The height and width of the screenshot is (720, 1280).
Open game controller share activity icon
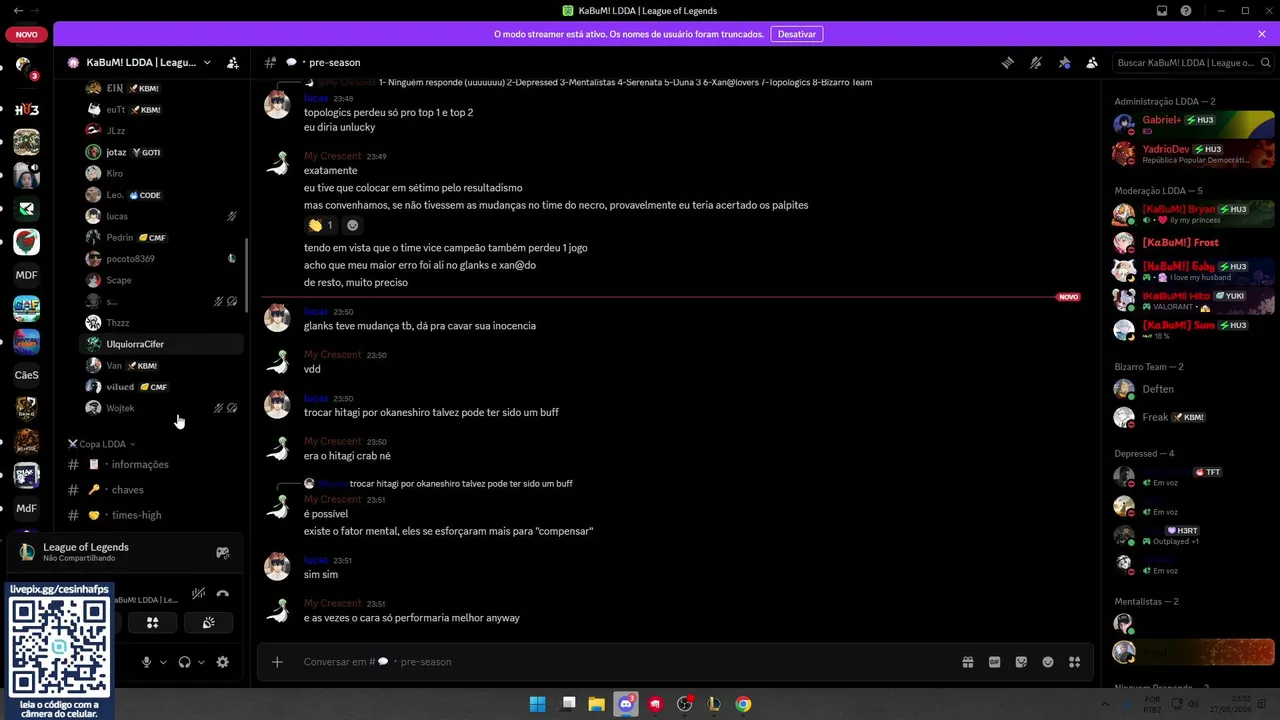(222, 552)
